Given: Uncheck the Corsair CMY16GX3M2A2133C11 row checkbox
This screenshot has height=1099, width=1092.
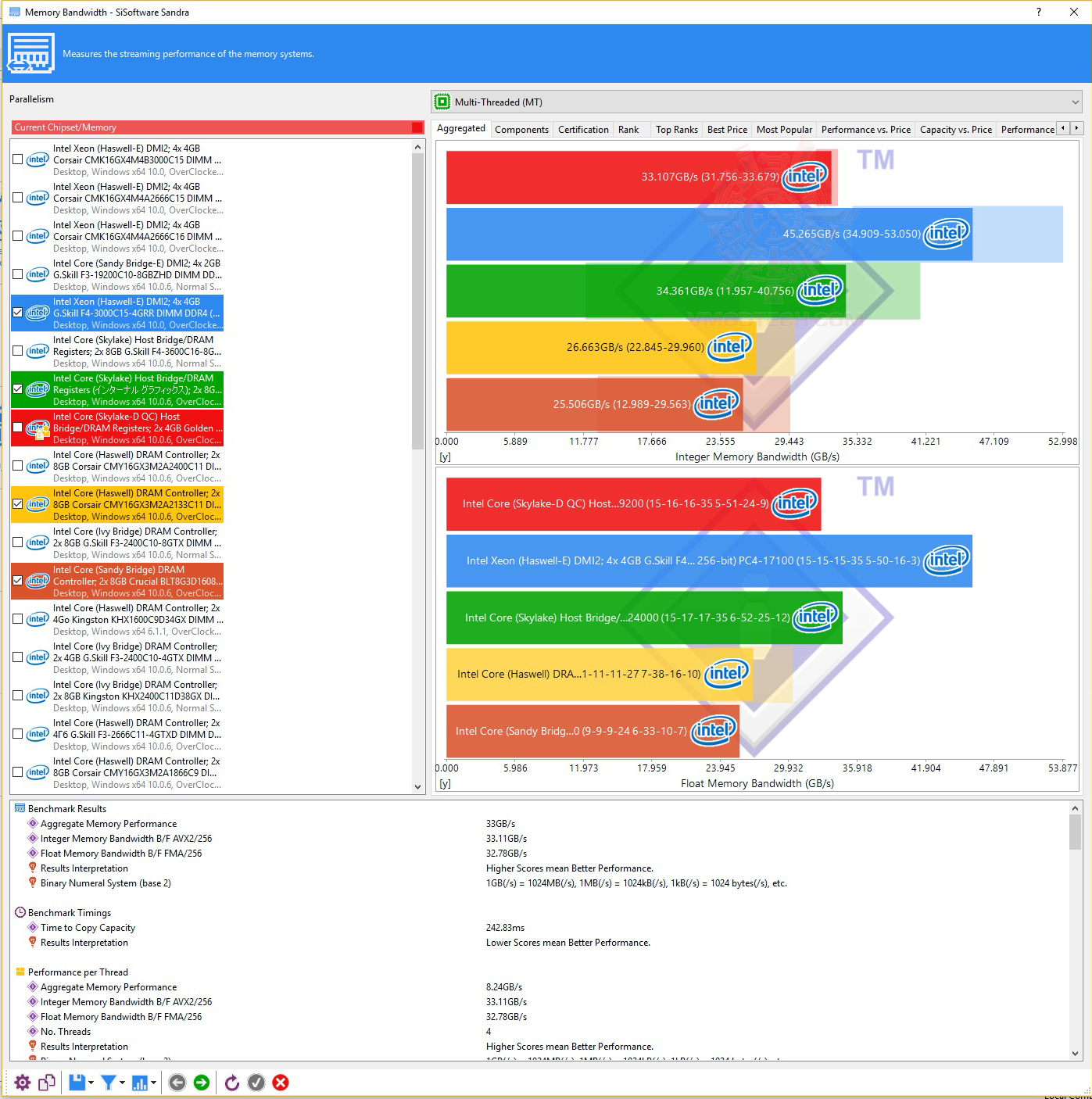Looking at the screenshot, I should coord(17,504).
